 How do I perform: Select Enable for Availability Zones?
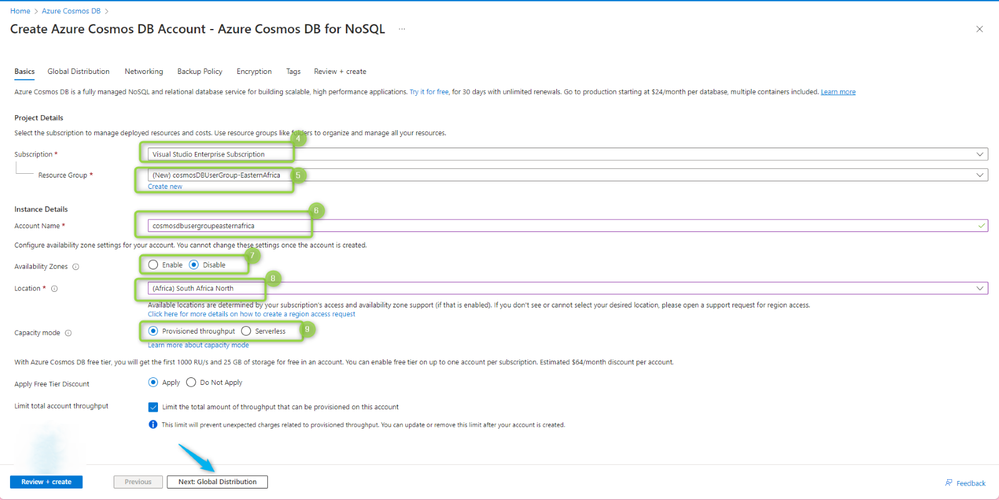click(153, 264)
